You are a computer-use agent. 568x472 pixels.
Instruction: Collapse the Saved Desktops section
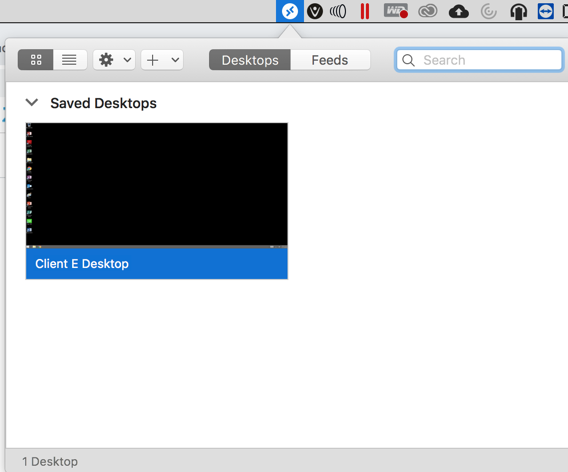pos(32,103)
